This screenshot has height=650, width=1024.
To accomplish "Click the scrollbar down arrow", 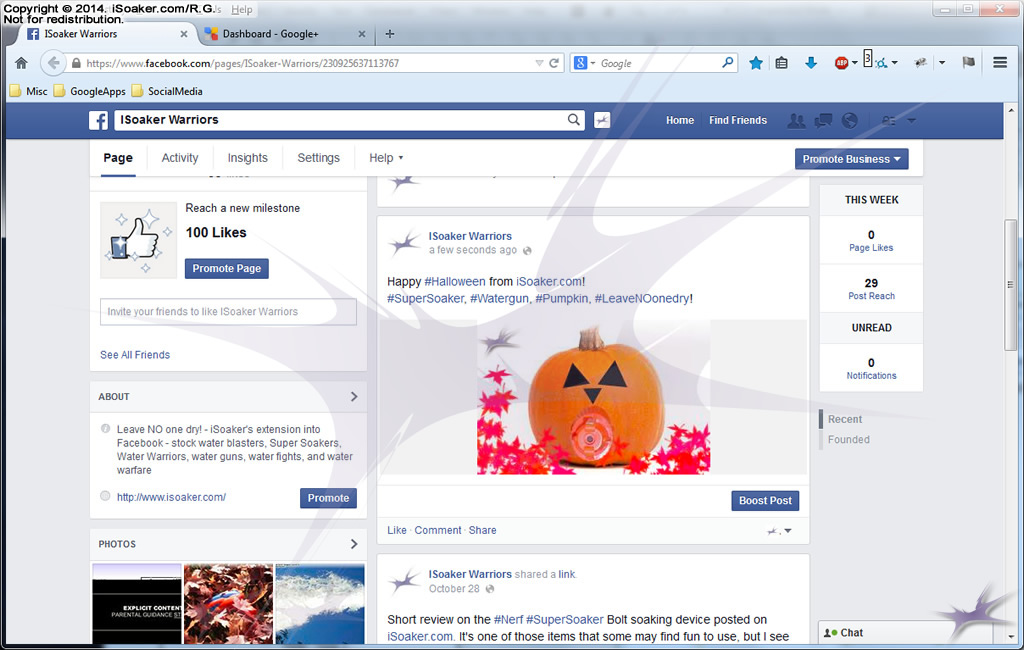I will click(x=1011, y=636).
